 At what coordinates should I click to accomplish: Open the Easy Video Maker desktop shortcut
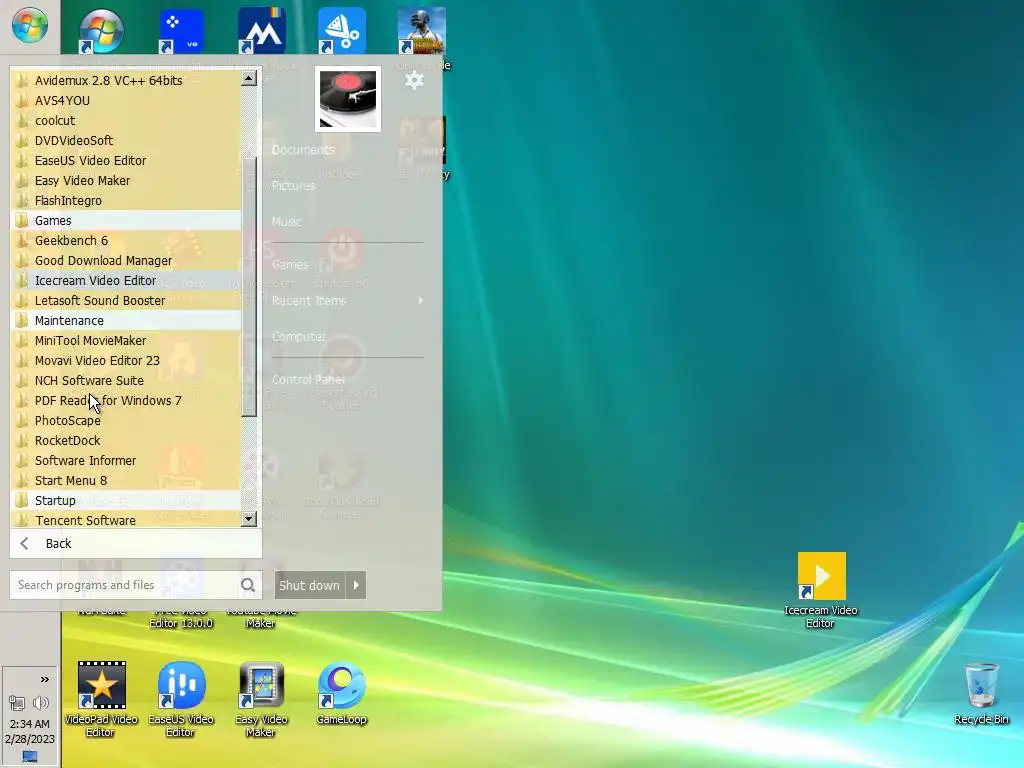tap(261, 699)
